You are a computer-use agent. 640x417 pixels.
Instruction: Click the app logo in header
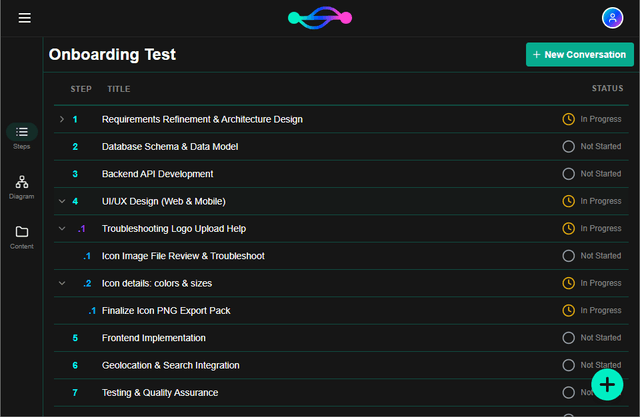320,18
